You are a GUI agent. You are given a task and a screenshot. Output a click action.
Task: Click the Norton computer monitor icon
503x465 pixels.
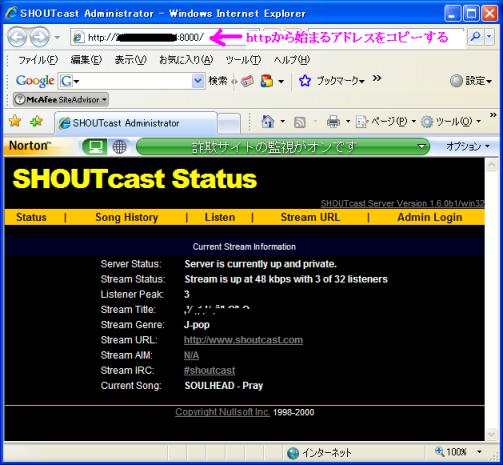point(95,147)
